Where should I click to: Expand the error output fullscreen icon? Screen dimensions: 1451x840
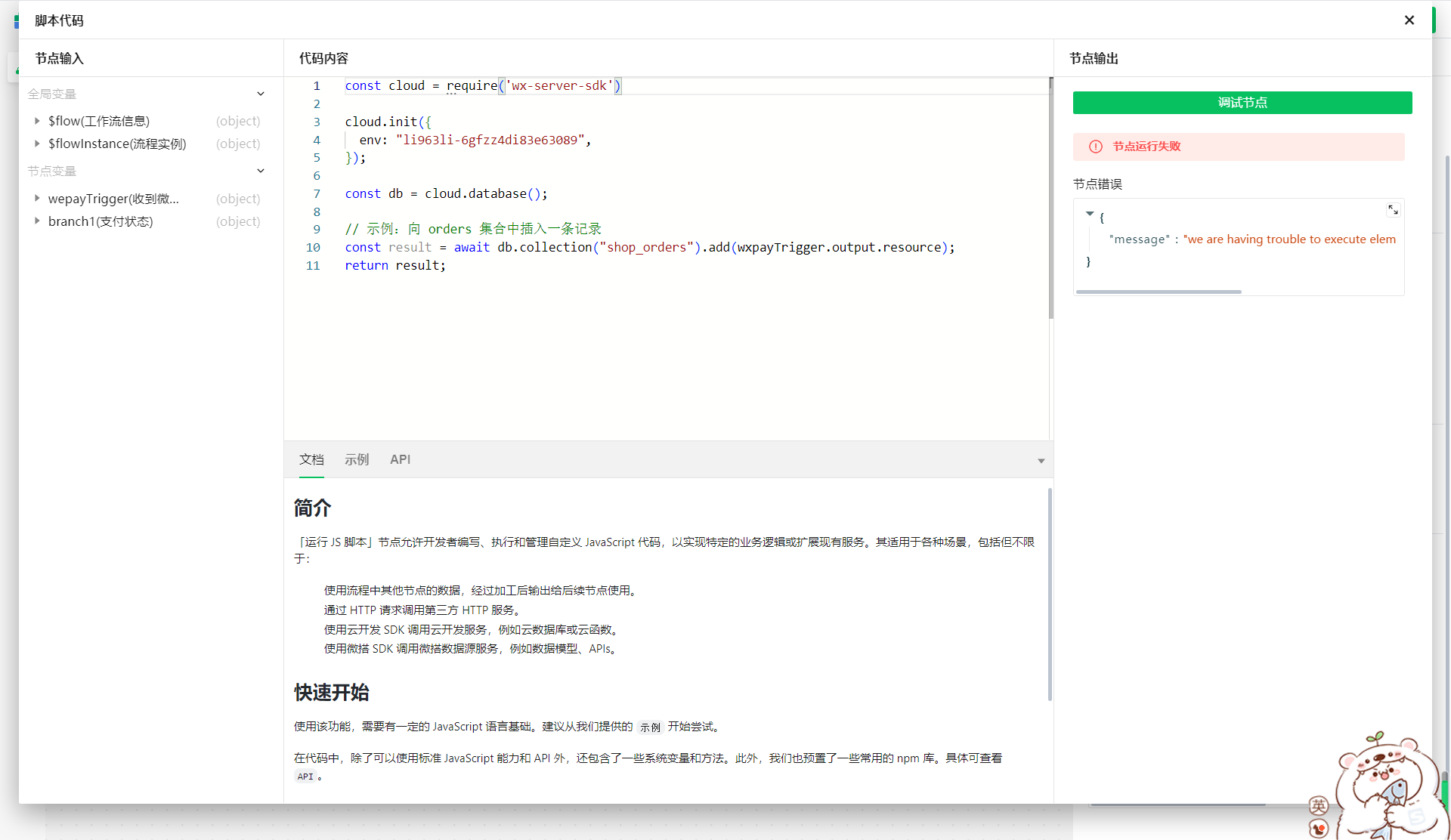pyautogui.click(x=1393, y=210)
